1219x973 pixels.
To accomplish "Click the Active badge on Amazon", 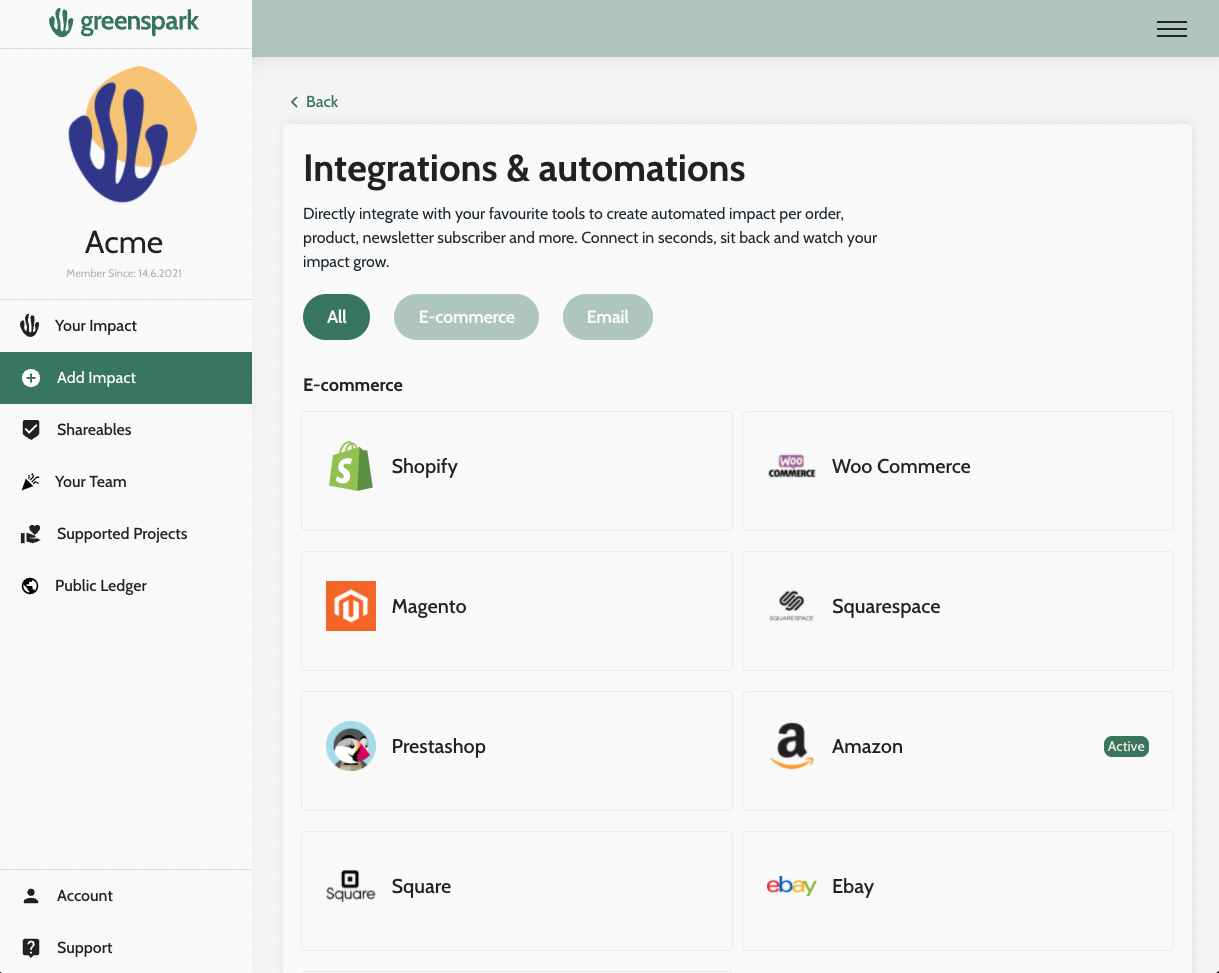I will coord(1126,746).
